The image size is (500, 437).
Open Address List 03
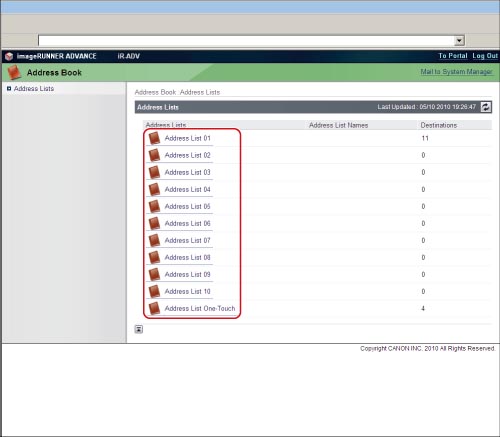point(188,172)
